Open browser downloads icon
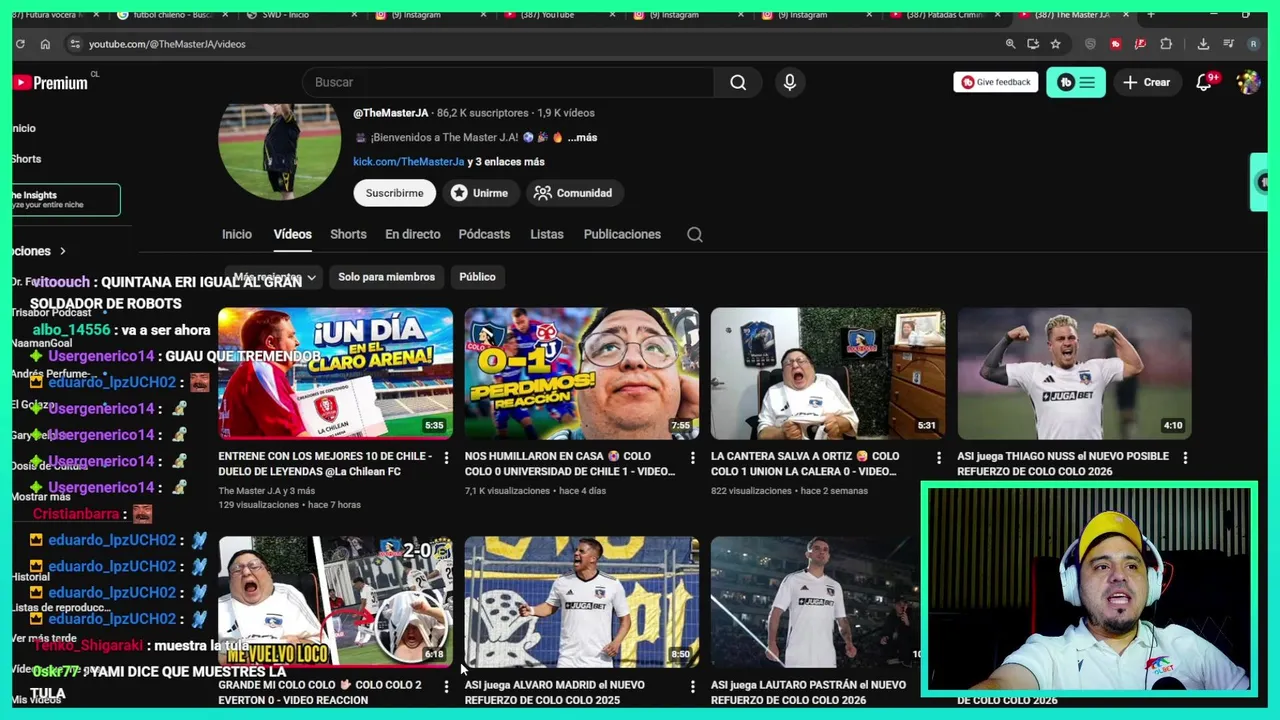Viewport: 1280px width, 720px height. click(x=1203, y=44)
